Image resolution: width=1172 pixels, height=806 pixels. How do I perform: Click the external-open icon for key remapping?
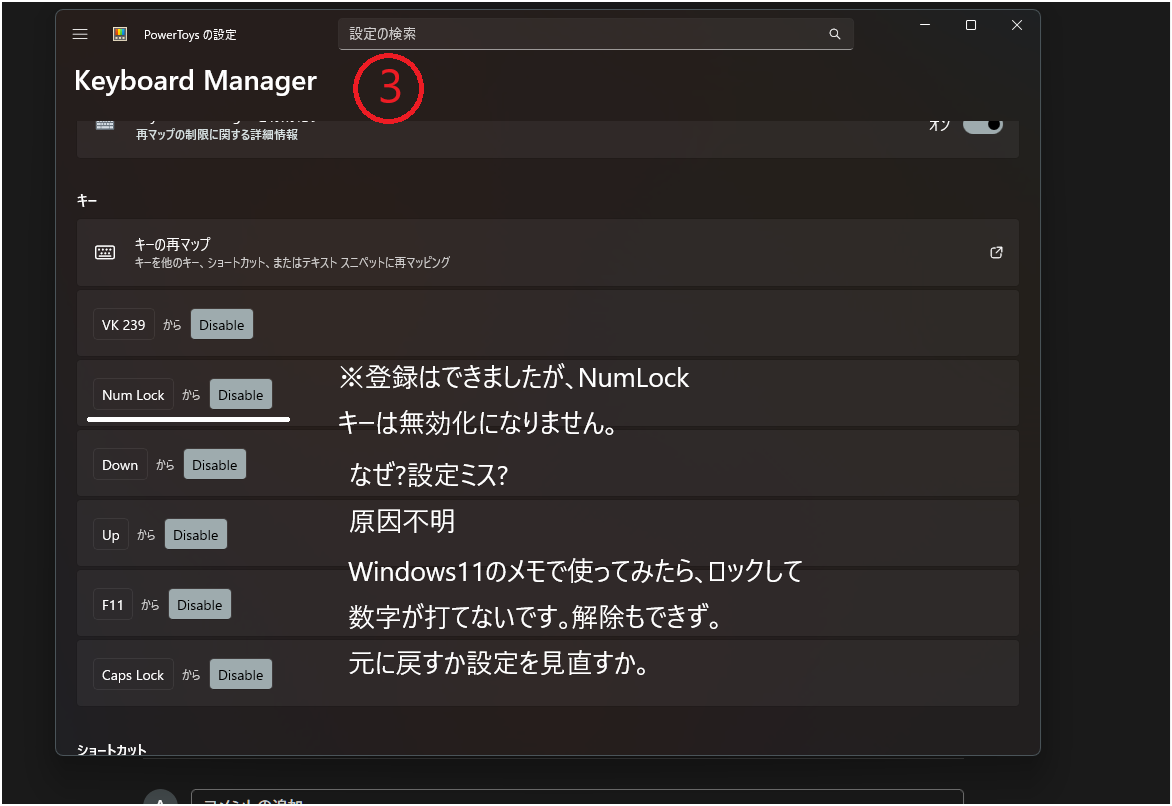point(996,253)
